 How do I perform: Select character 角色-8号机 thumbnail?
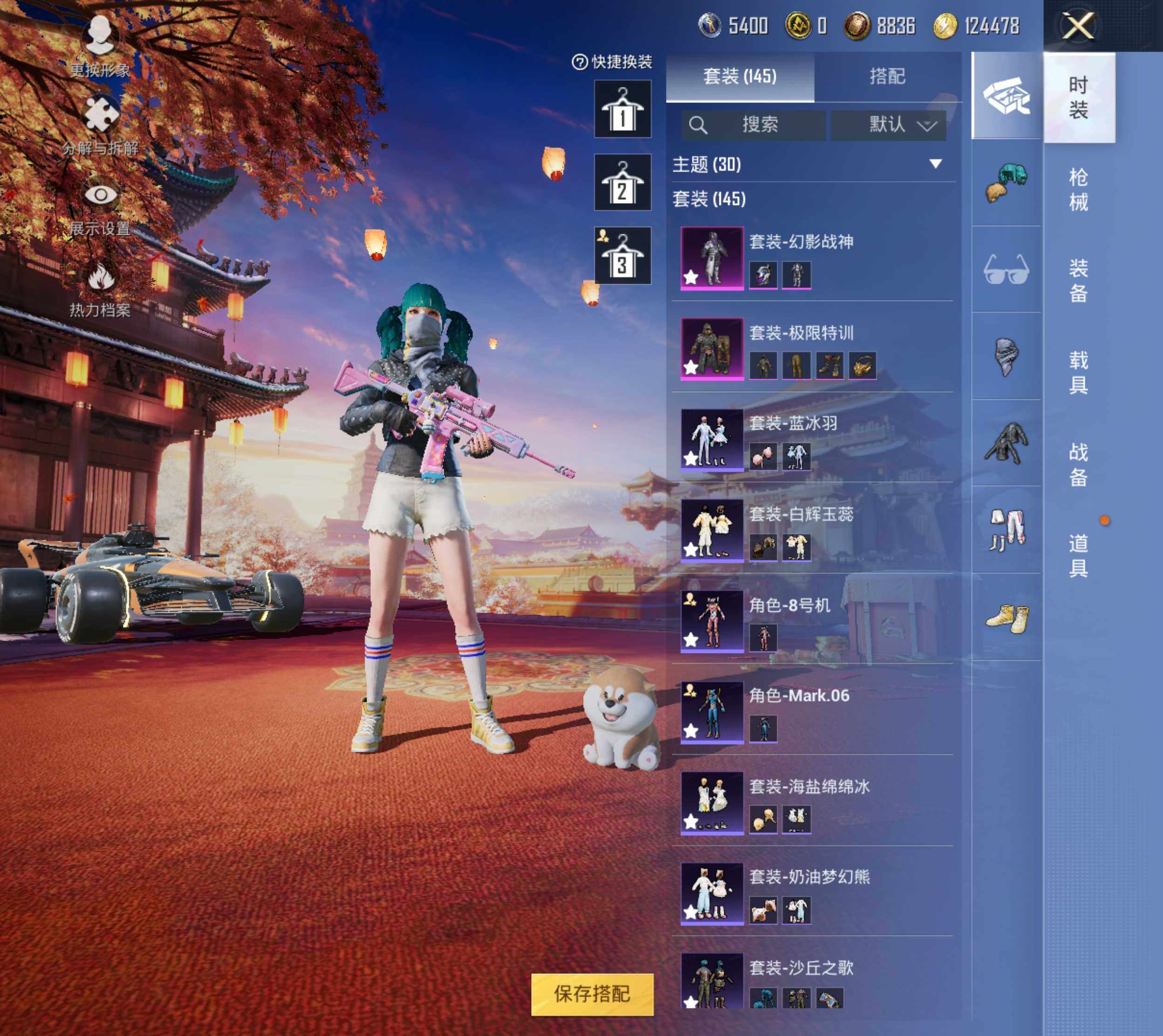711,621
